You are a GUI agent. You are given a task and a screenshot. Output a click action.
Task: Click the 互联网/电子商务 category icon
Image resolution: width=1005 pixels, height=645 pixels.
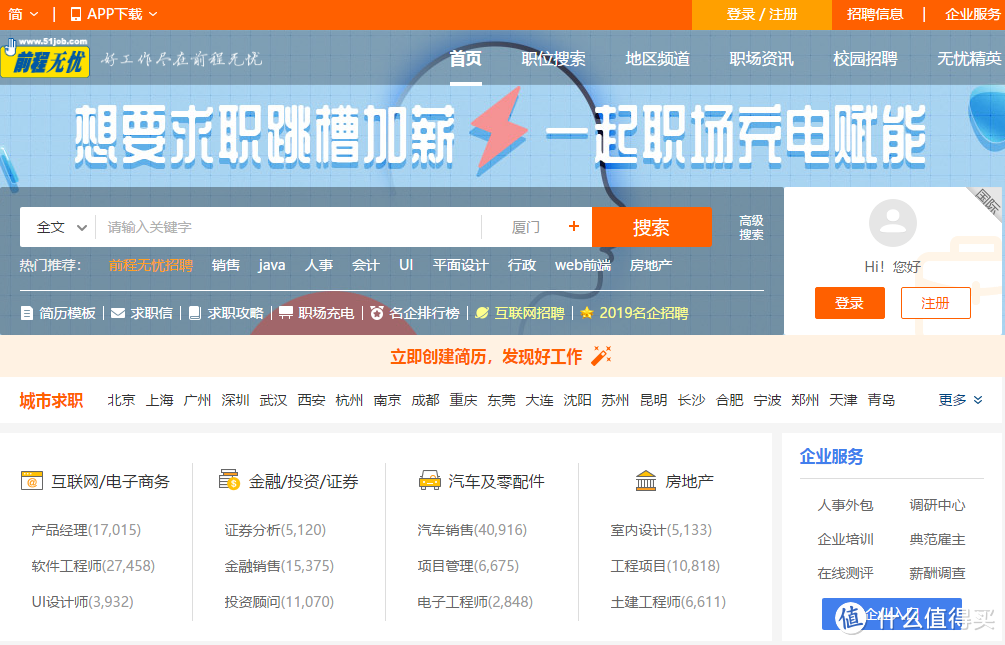[31, 481]
